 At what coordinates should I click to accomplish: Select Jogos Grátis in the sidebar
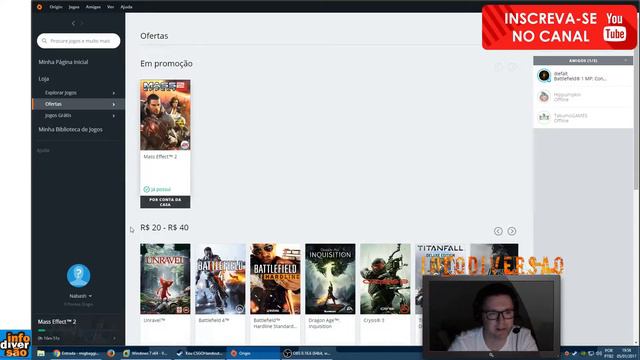(x=58, y=116)
